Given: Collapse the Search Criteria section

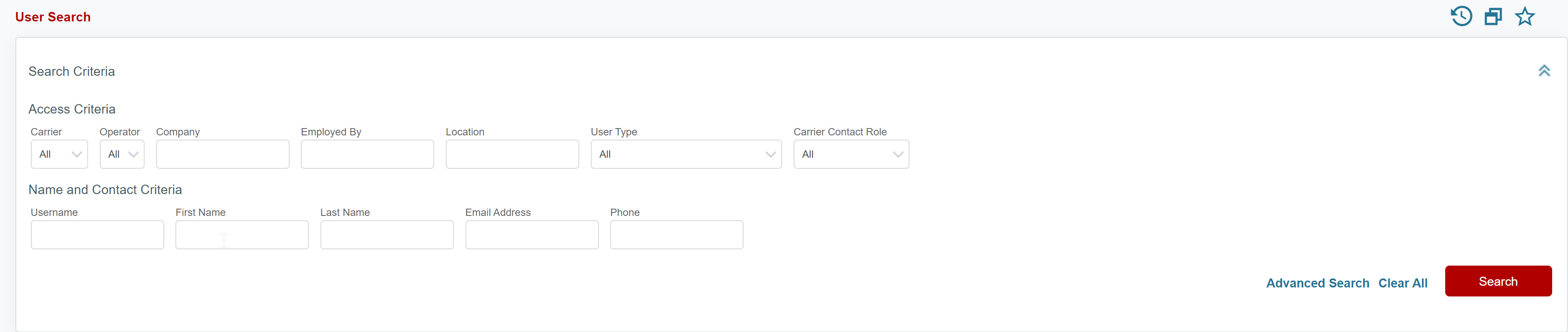Looking at the screenshot, I should pyautogui.click(x=1545, y=71).
